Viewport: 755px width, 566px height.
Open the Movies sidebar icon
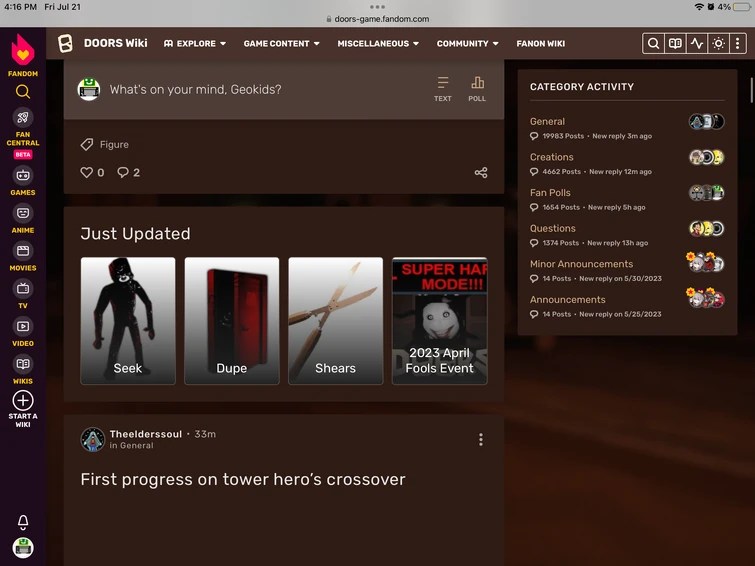[x=23, y=250]
